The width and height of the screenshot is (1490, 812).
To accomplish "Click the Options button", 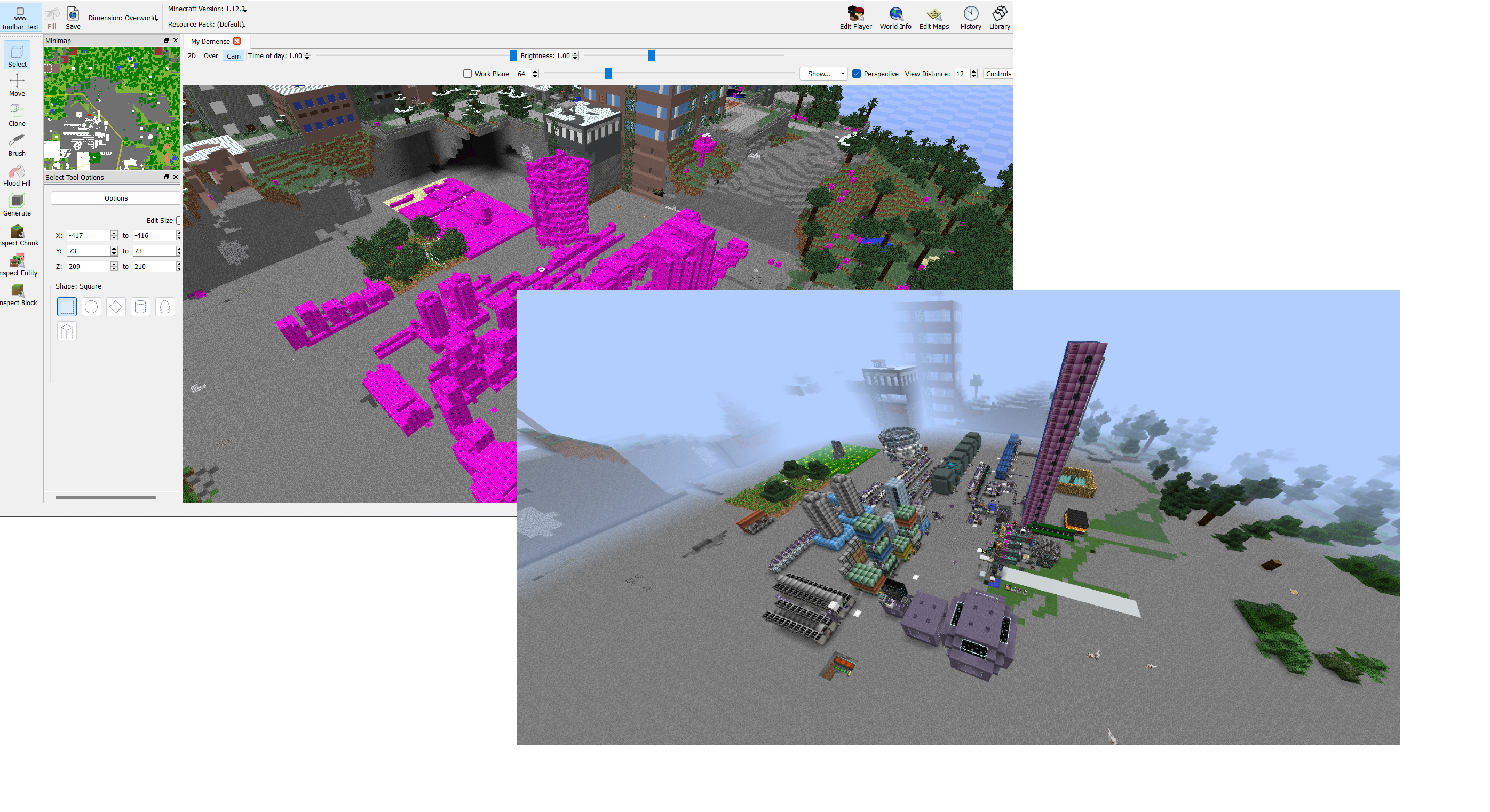I will 116,198.
